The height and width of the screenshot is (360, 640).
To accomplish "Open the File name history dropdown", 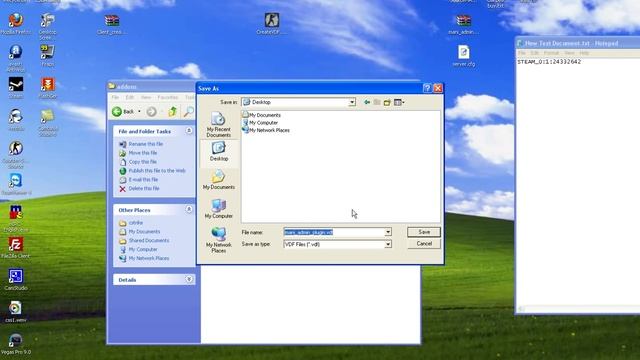I will [x=388, y=232].
